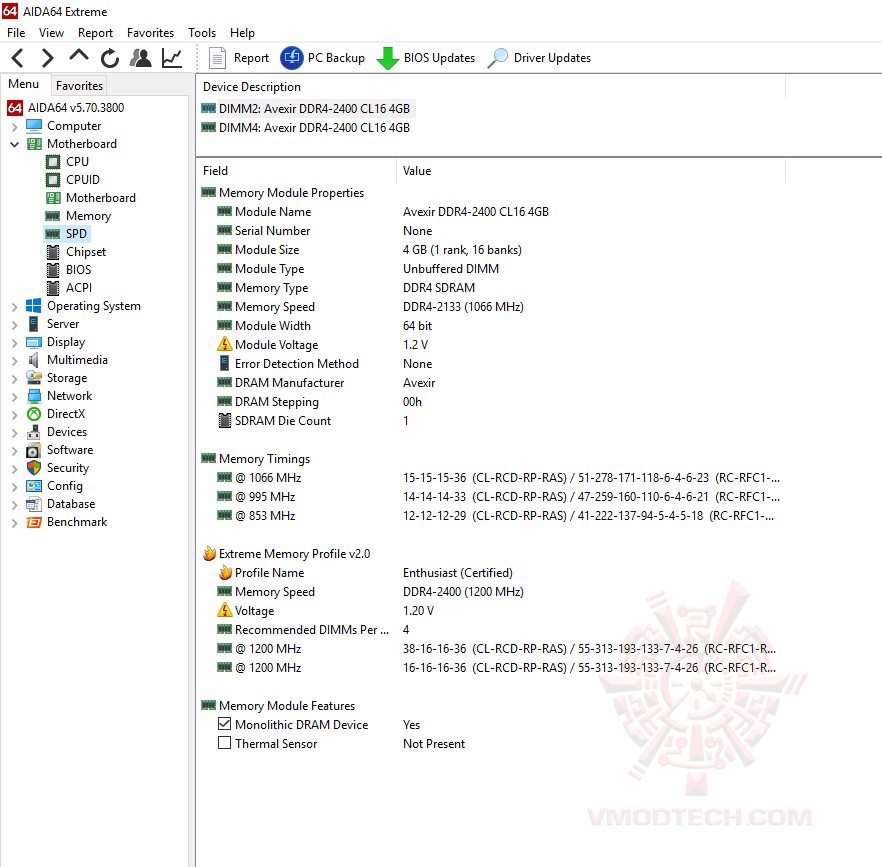The height and width of the screenshot is (867, 882).
Task: Click the Storage icon in tree
Action: [x=34, y=378]
